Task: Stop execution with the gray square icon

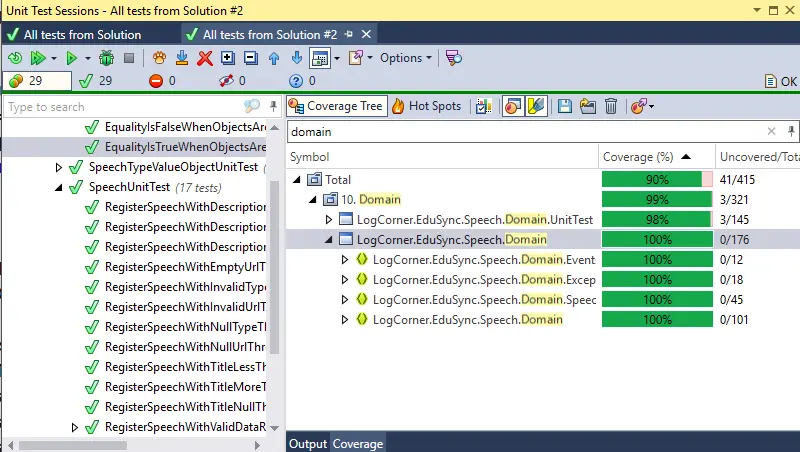Action: tap(129, 58)
